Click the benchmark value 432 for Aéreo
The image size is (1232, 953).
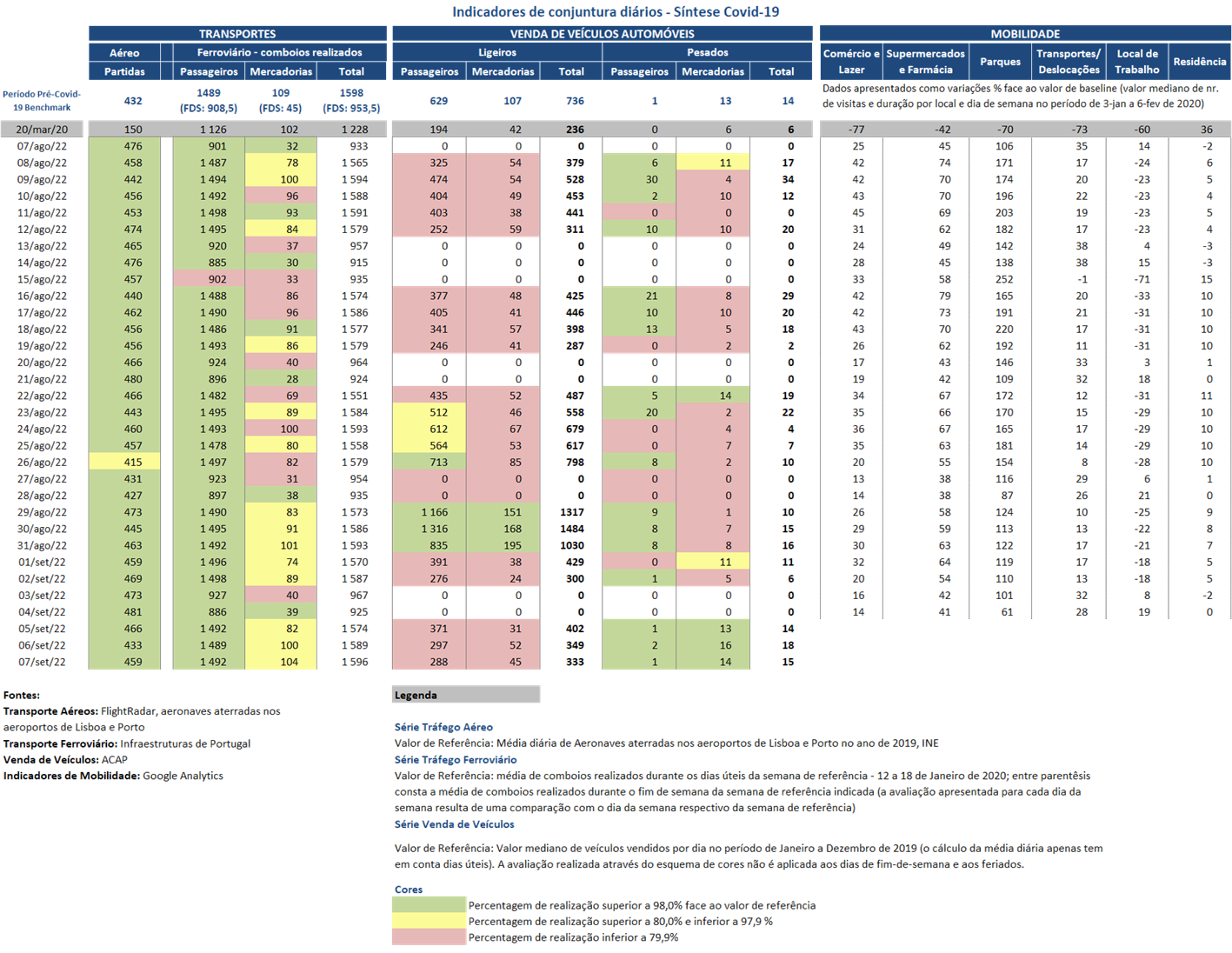(133, 101)
